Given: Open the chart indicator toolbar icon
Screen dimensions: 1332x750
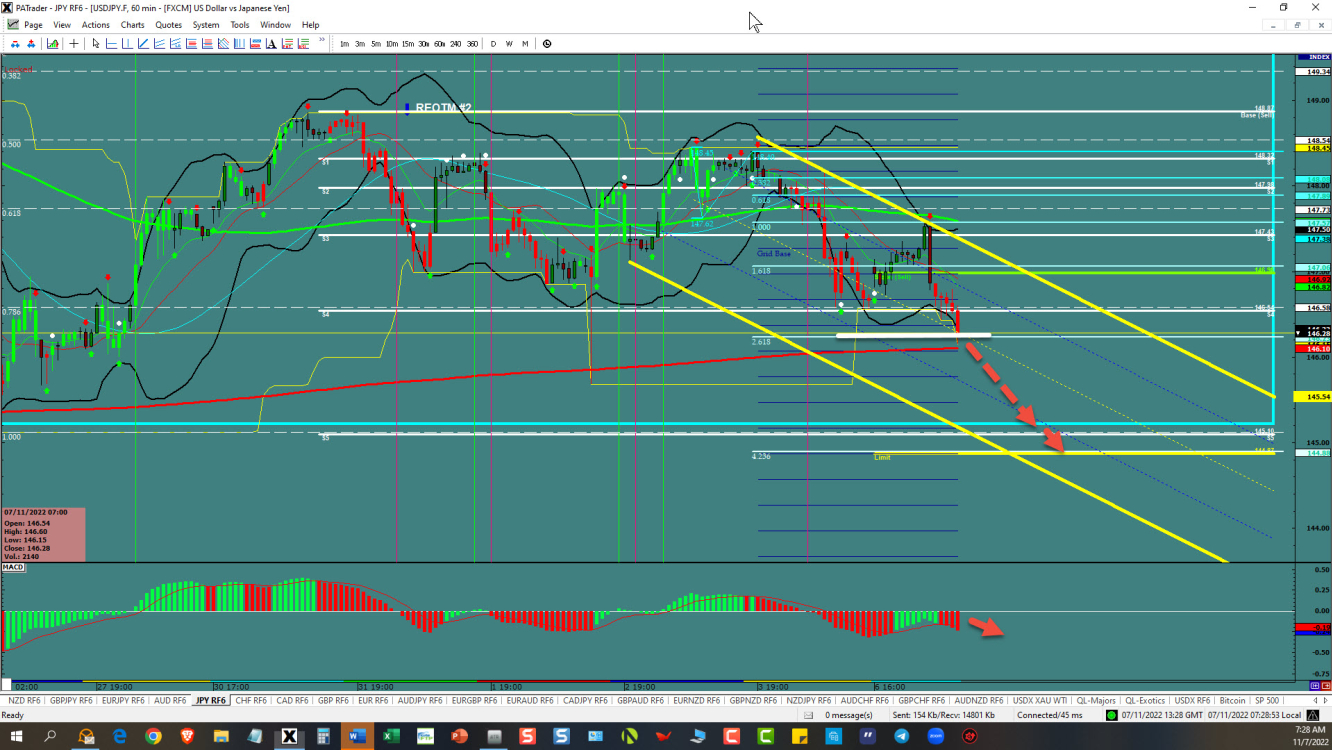Looking at the screenshot, I should pos(52,43).
